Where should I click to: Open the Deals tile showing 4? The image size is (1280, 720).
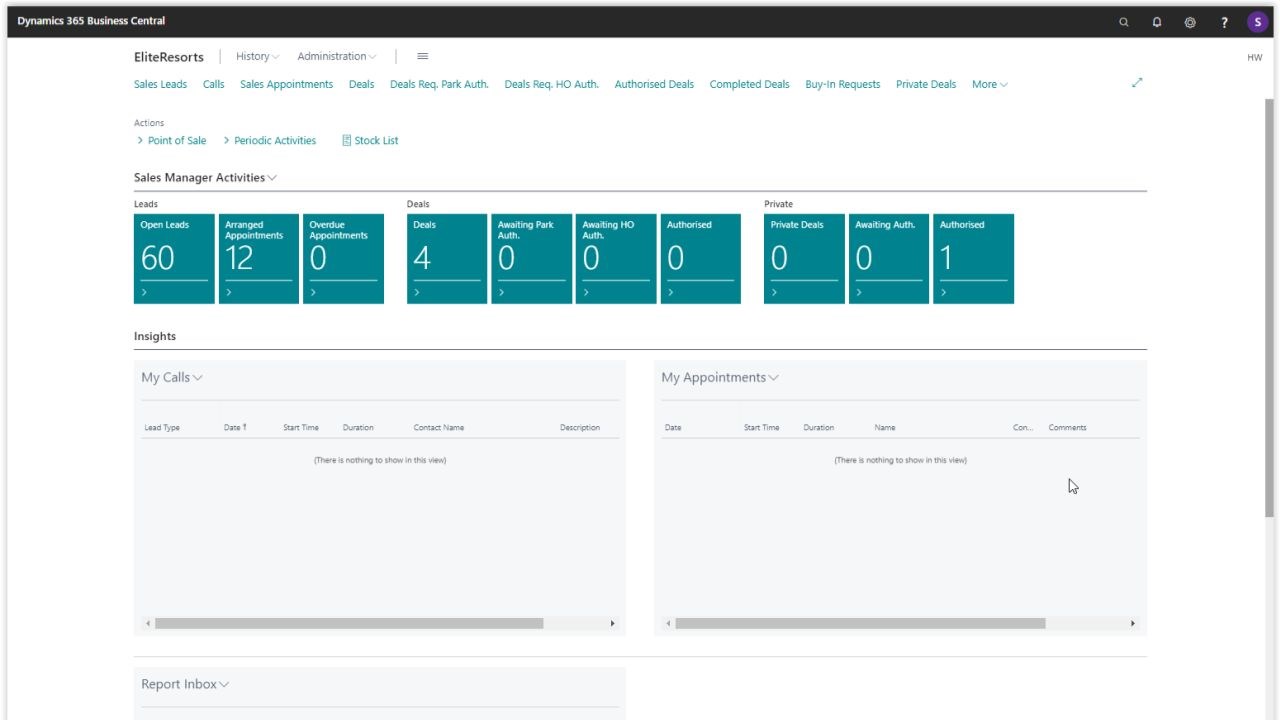pyautogui.click(x=447, y=259)
